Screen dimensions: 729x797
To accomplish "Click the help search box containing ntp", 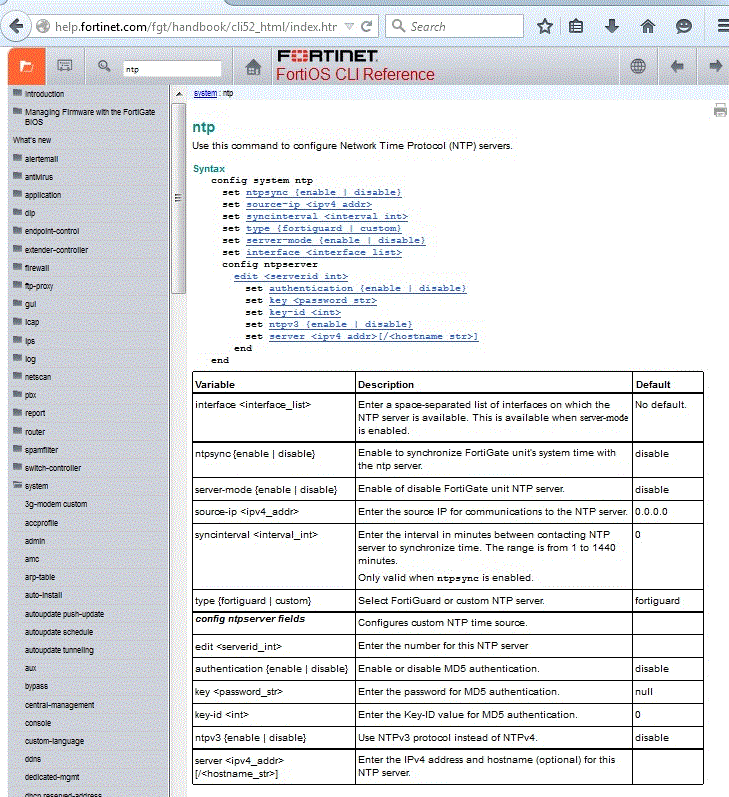I will 172,69.
